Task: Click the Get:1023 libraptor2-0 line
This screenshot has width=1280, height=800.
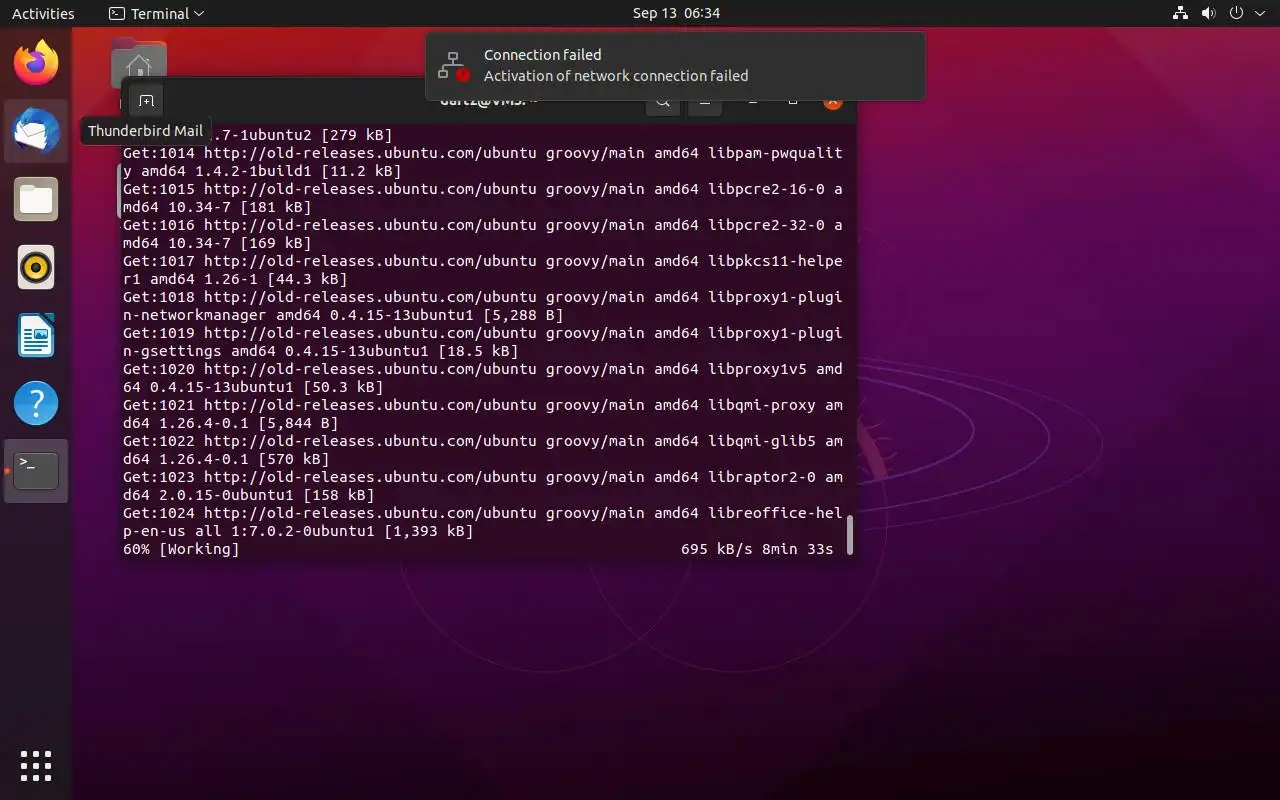Action: (x=483, y=486)
